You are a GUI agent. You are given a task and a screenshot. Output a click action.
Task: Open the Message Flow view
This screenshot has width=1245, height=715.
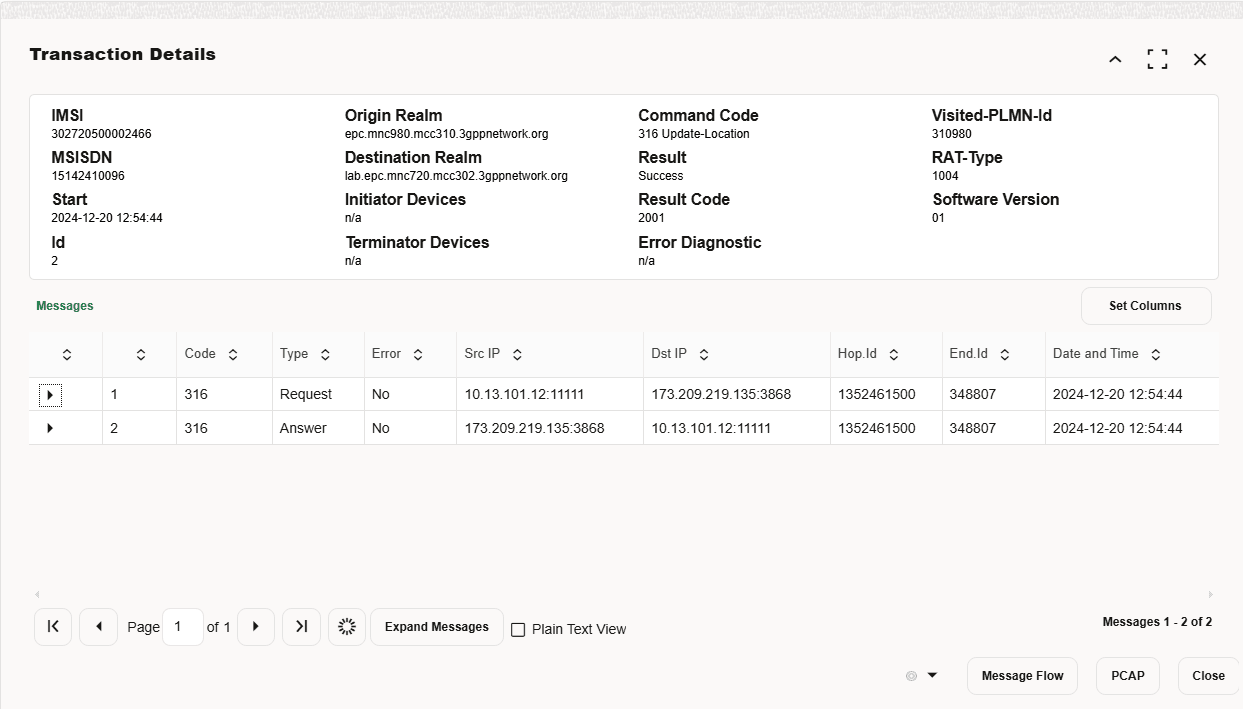1022,676
